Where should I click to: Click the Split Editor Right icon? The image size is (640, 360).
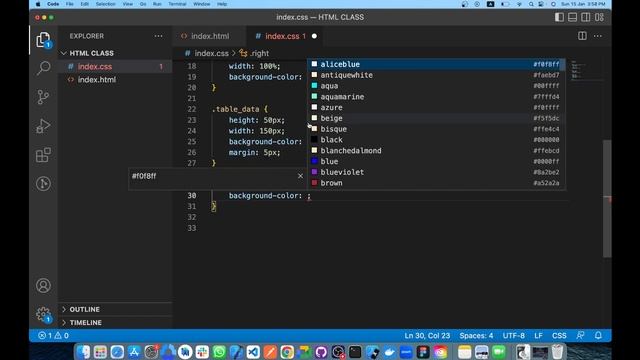point(582,36)
